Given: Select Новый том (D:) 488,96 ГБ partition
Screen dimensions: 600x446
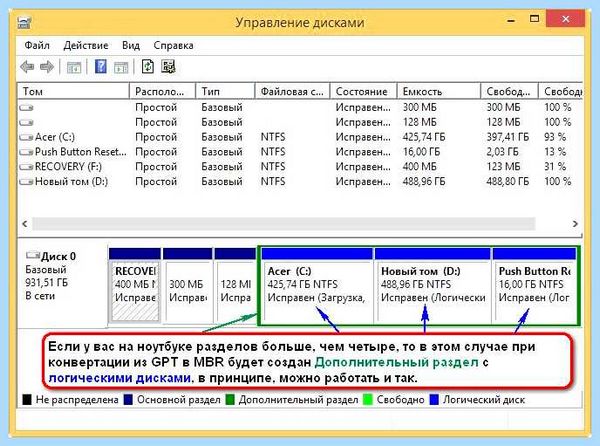Looking at the screenshot, I should pos(433,285).
